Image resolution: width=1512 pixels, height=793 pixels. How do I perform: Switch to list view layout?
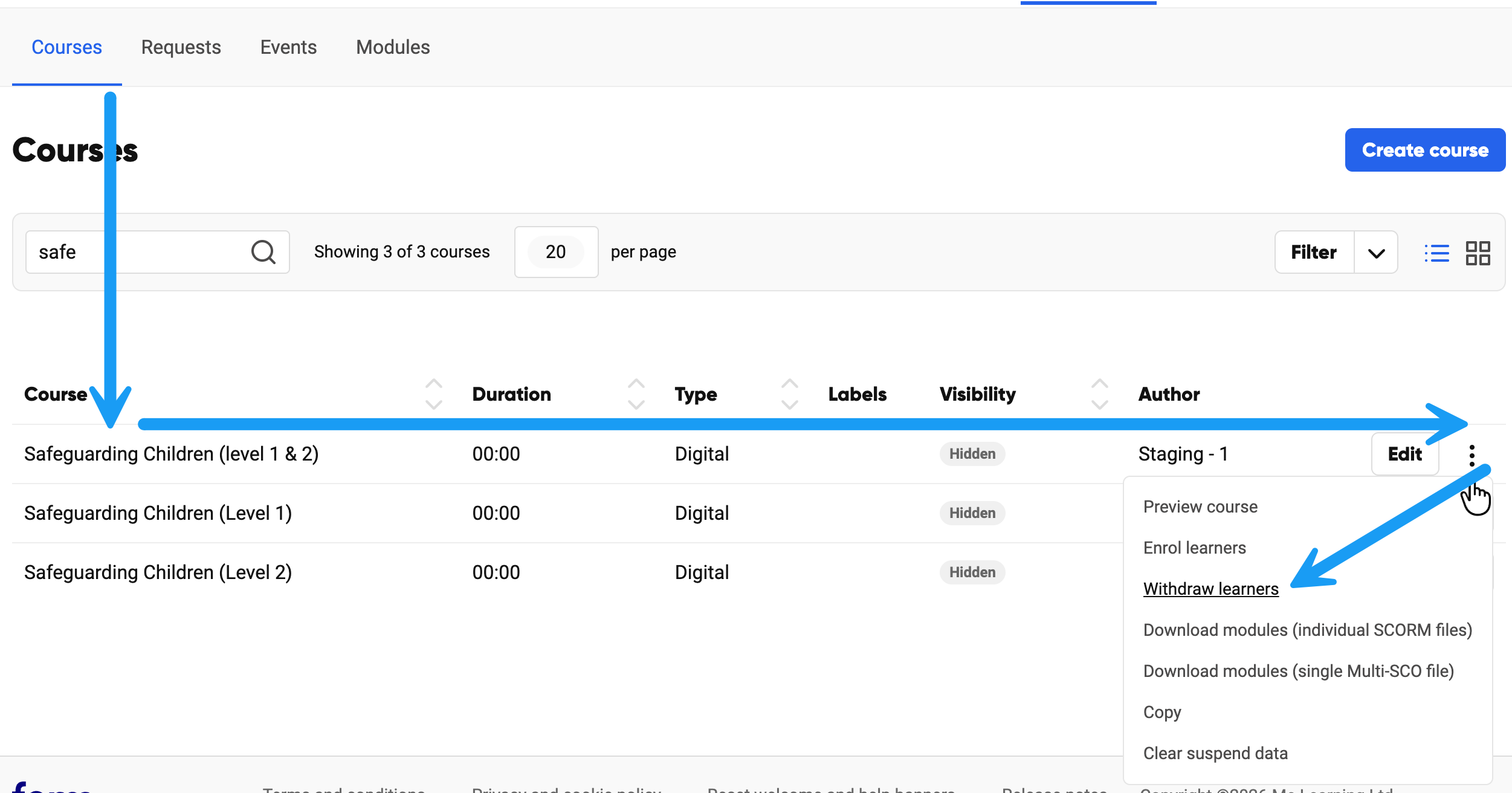coord(1436,253)
